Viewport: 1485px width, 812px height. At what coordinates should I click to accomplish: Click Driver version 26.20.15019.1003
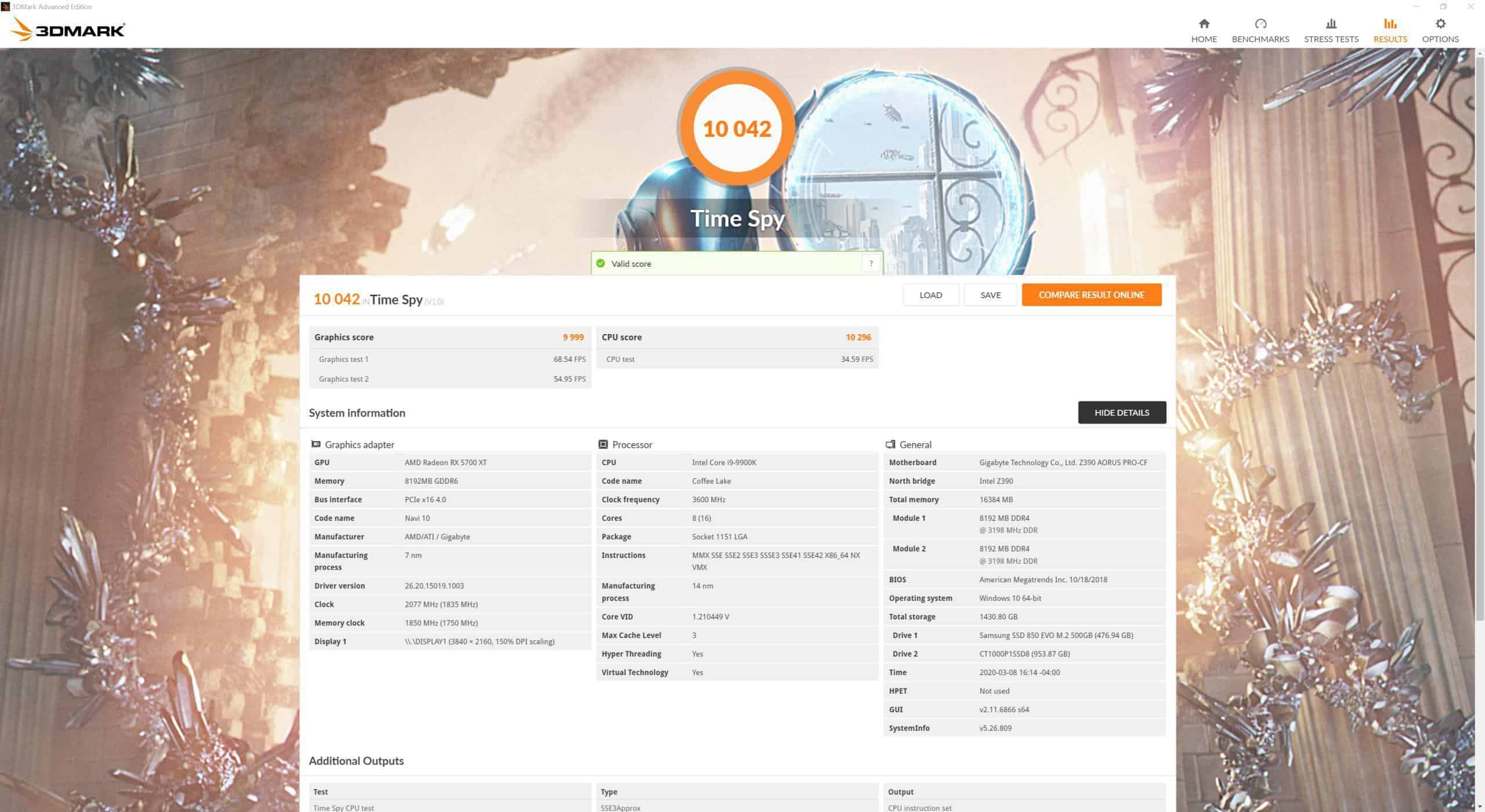click(434, 586)
